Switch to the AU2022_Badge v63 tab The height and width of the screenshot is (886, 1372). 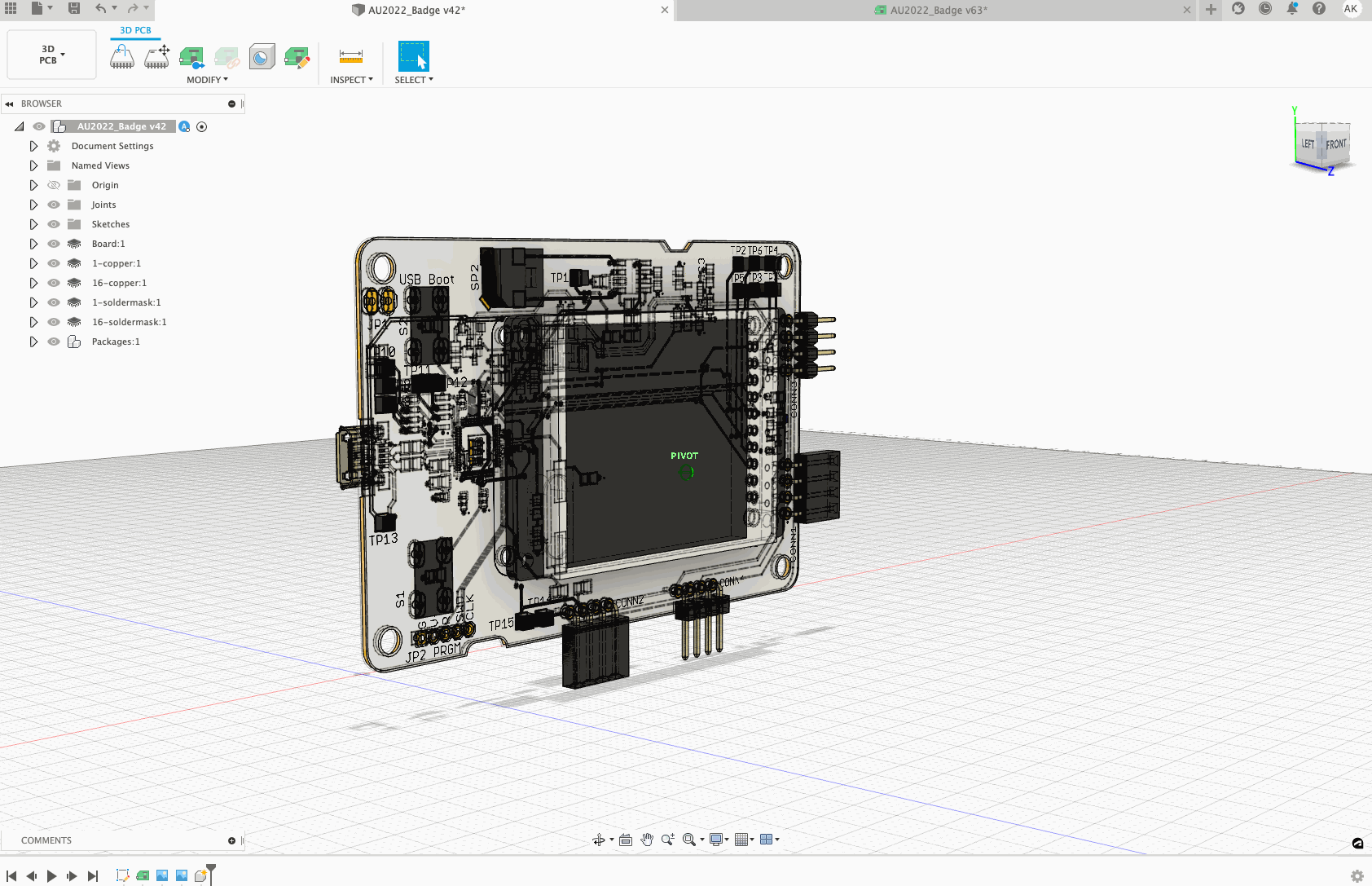(x=938, y=11)
